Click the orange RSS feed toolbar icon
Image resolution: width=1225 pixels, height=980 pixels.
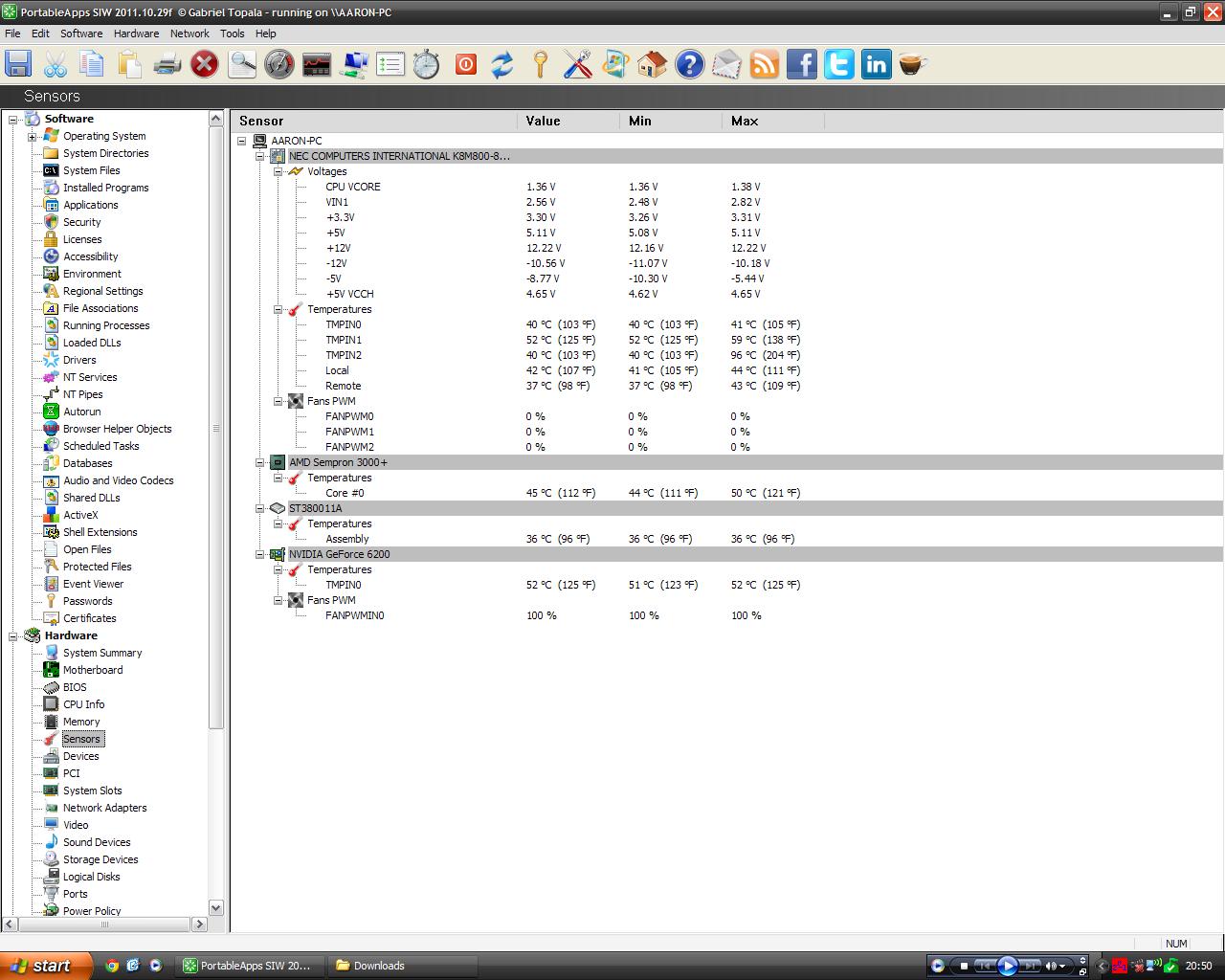click(764, 64)
